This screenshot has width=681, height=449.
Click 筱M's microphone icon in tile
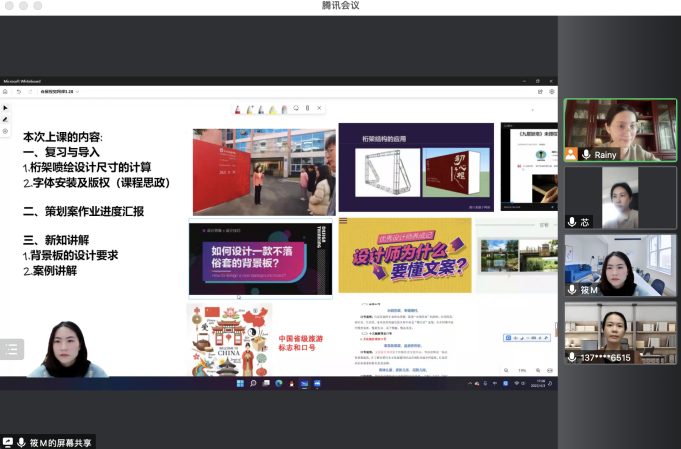(572, 290)
